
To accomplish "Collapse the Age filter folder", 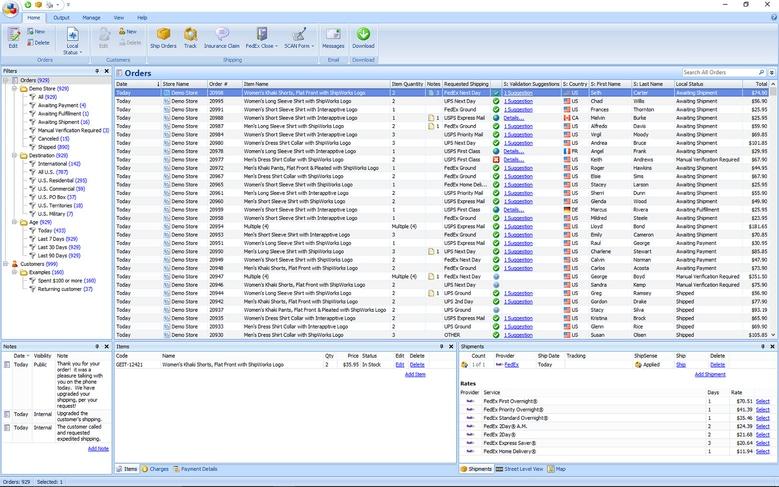I will [x=14, y=222].
